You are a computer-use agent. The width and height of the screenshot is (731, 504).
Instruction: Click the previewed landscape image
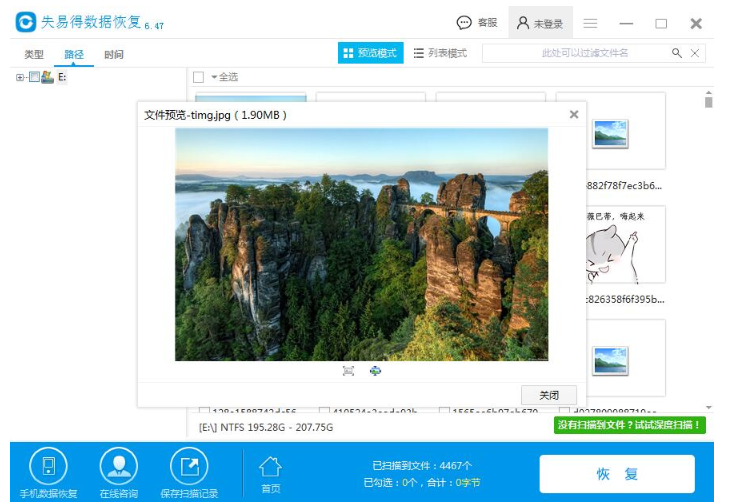(361, 244)
